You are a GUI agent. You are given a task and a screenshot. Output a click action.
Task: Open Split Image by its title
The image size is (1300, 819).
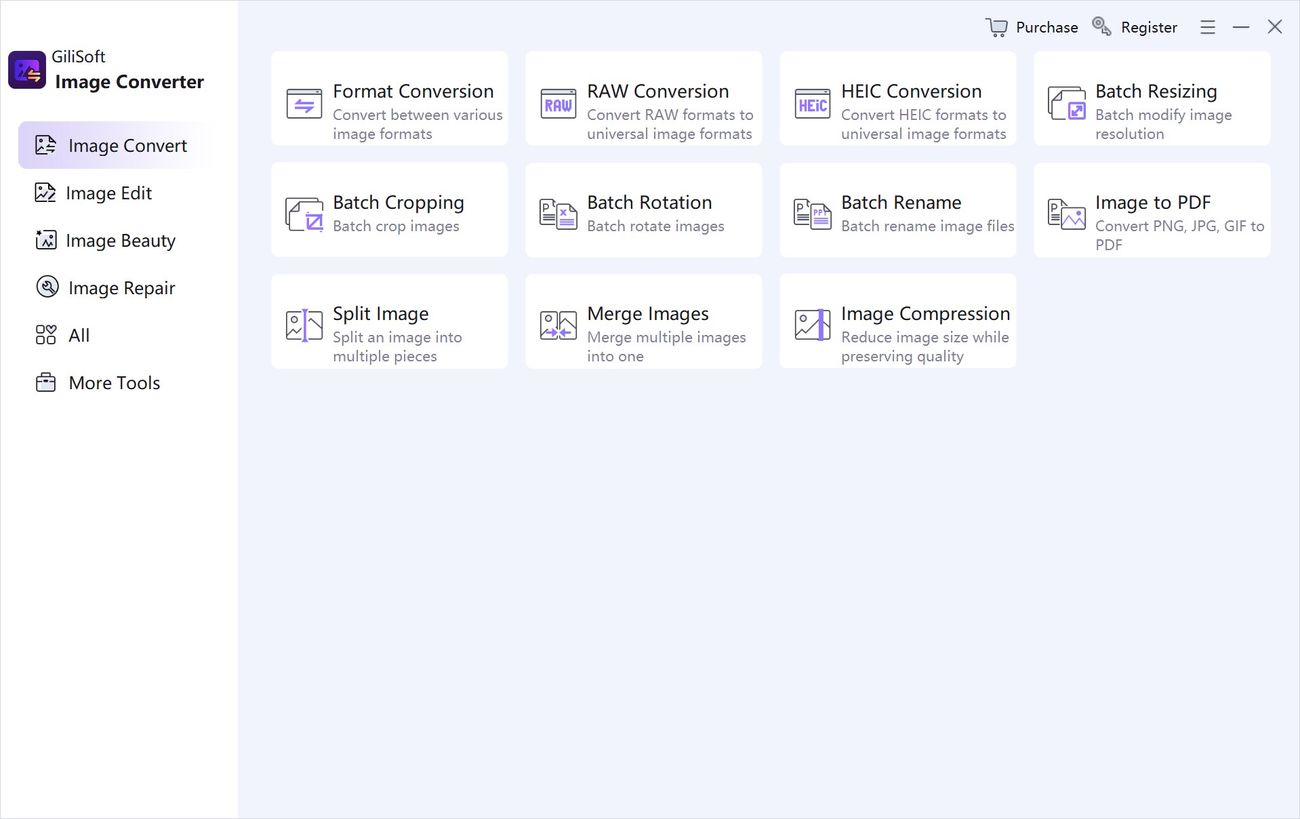tap(381, 314)
